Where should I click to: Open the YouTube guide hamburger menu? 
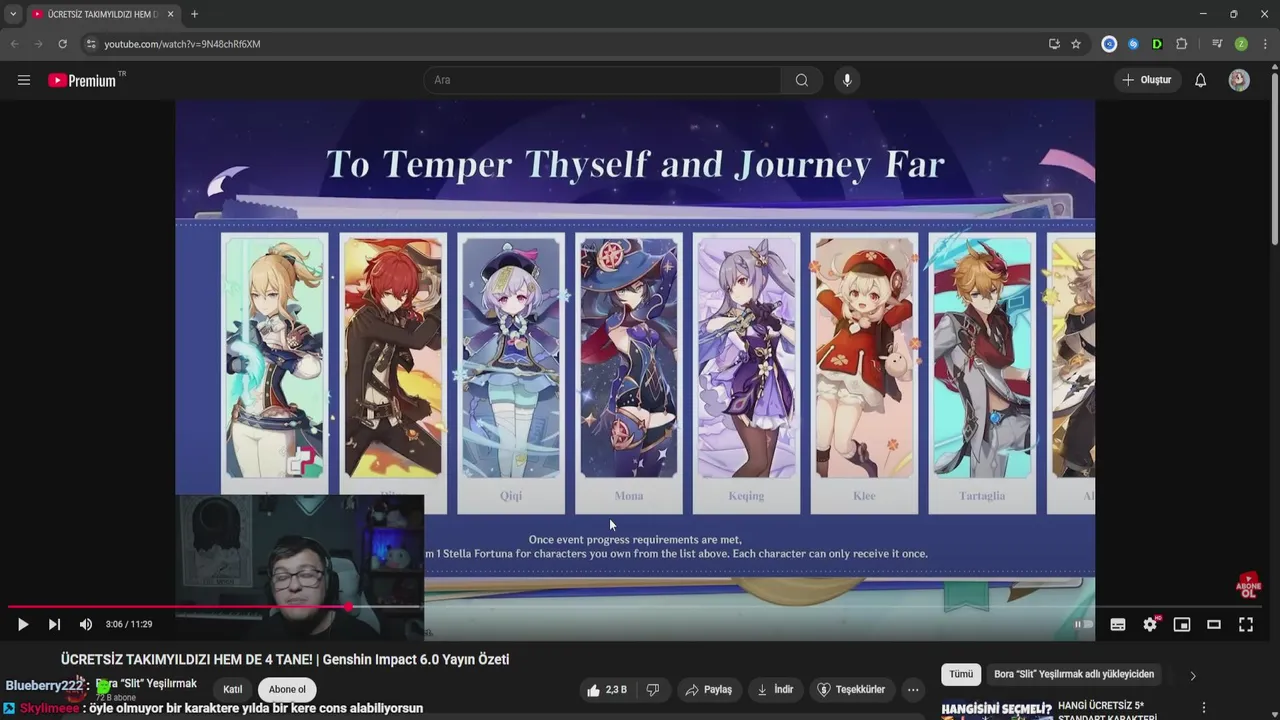click(x=24, y=80)
